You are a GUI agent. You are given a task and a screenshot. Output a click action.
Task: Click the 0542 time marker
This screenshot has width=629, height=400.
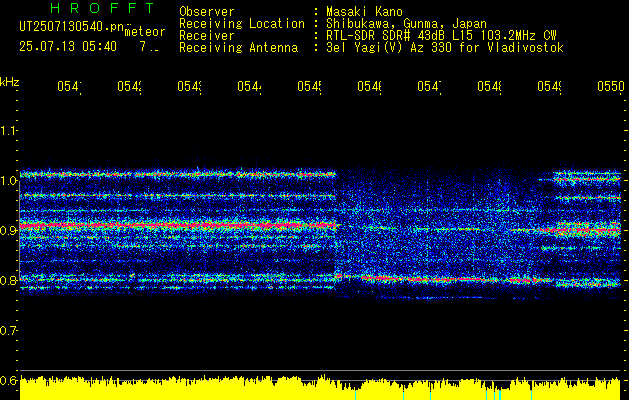tap(129, 86)
